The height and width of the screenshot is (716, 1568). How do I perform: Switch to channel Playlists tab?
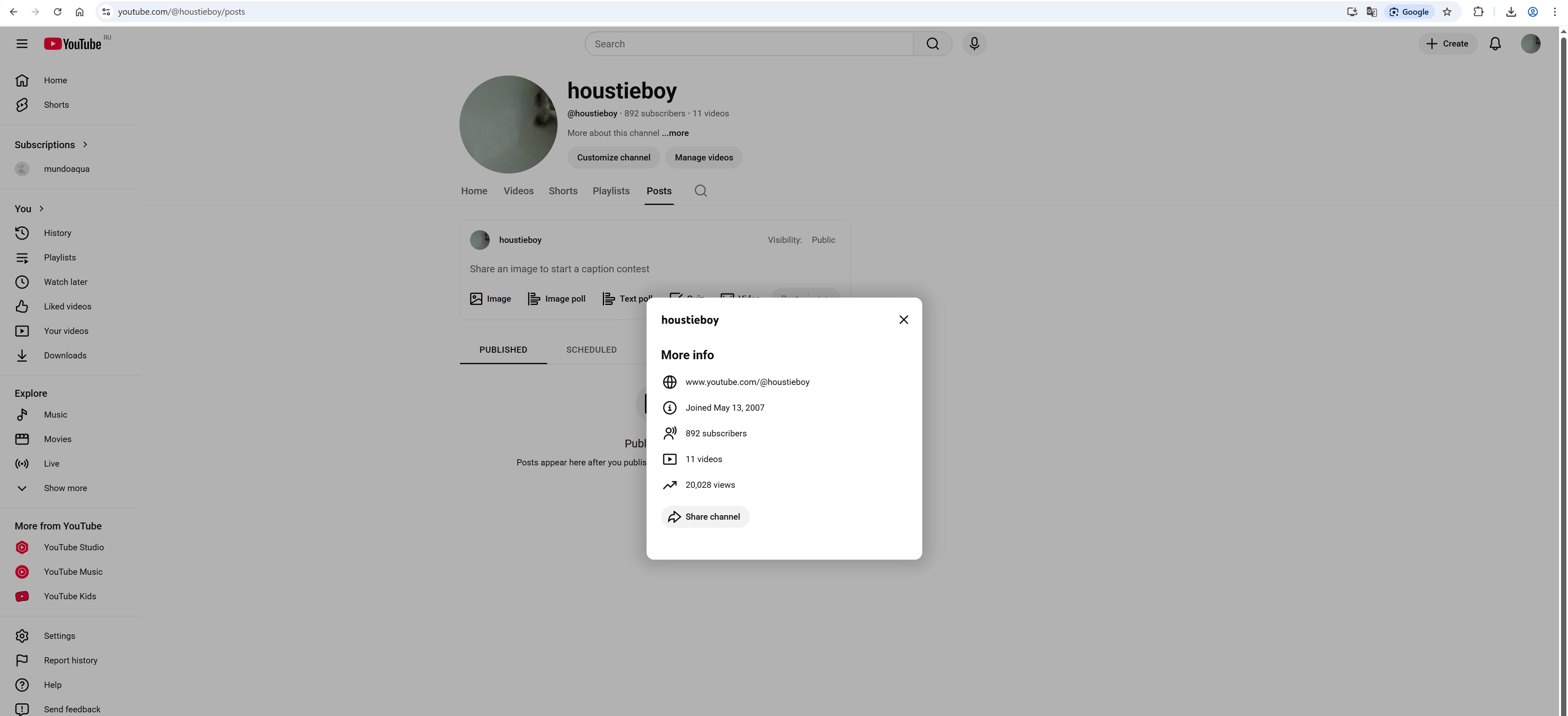611,191
